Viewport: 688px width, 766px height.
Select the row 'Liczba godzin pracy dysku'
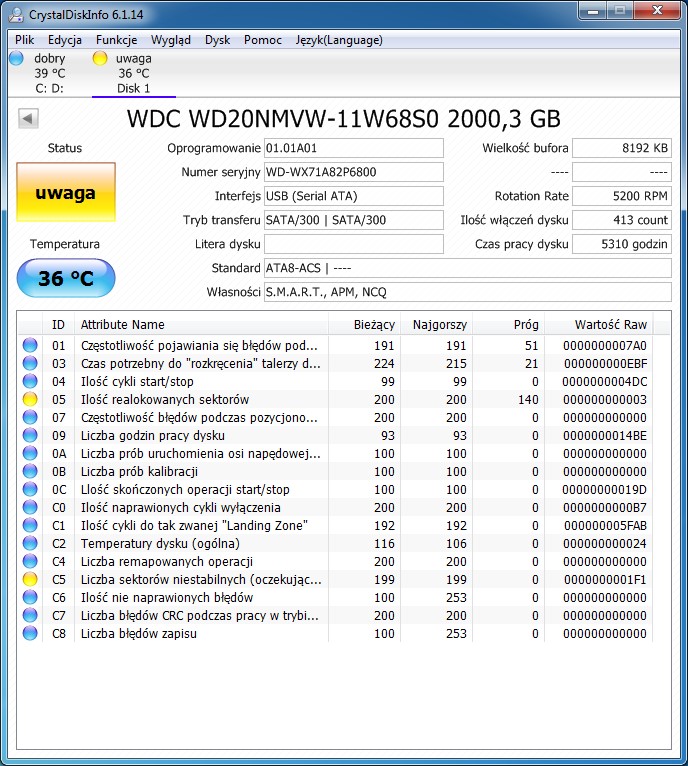[x=335, y=435]
